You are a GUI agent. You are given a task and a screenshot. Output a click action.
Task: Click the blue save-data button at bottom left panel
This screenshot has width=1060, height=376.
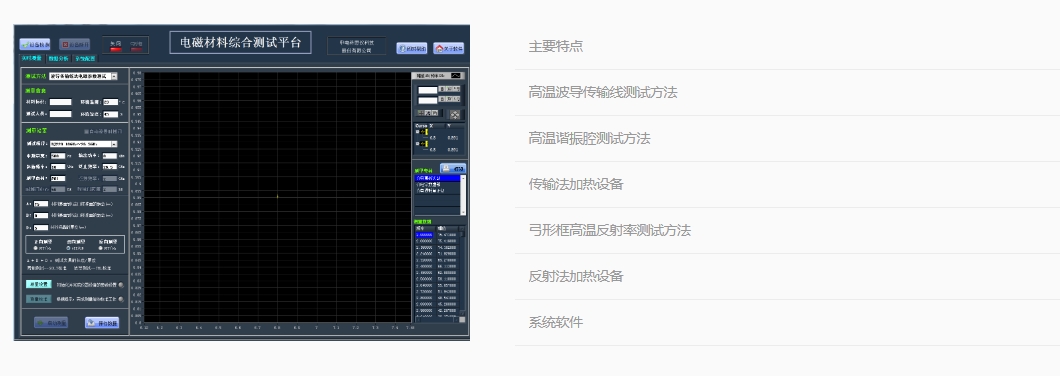102,323
